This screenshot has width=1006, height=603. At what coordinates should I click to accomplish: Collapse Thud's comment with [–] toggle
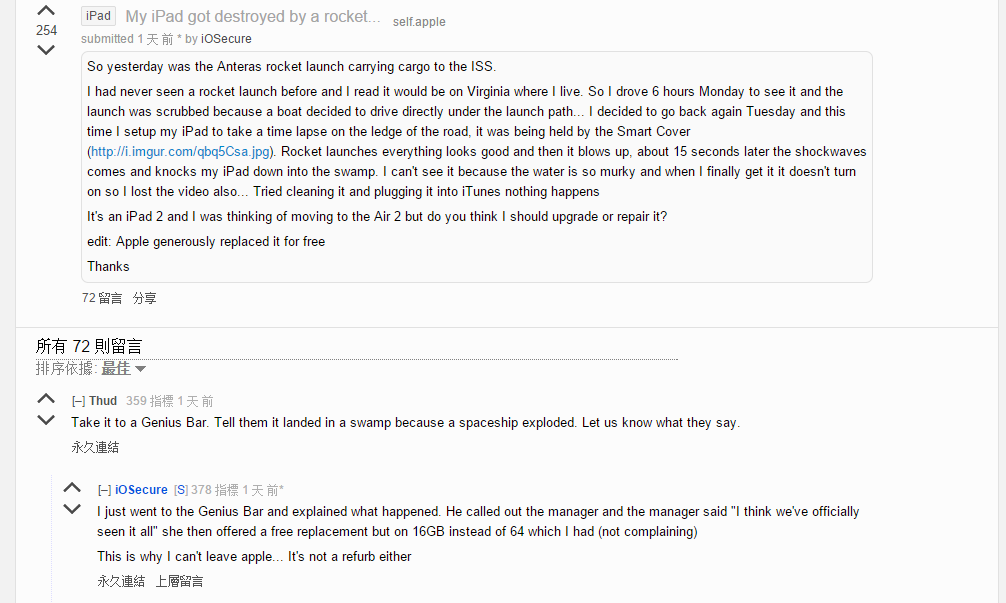coord(78,401)
